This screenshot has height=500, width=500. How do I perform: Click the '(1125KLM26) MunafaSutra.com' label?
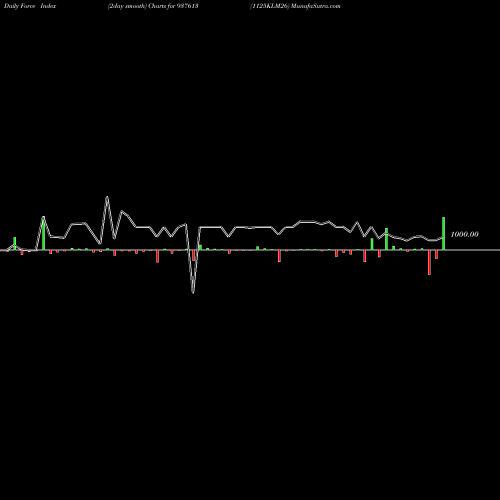point(295,6)
